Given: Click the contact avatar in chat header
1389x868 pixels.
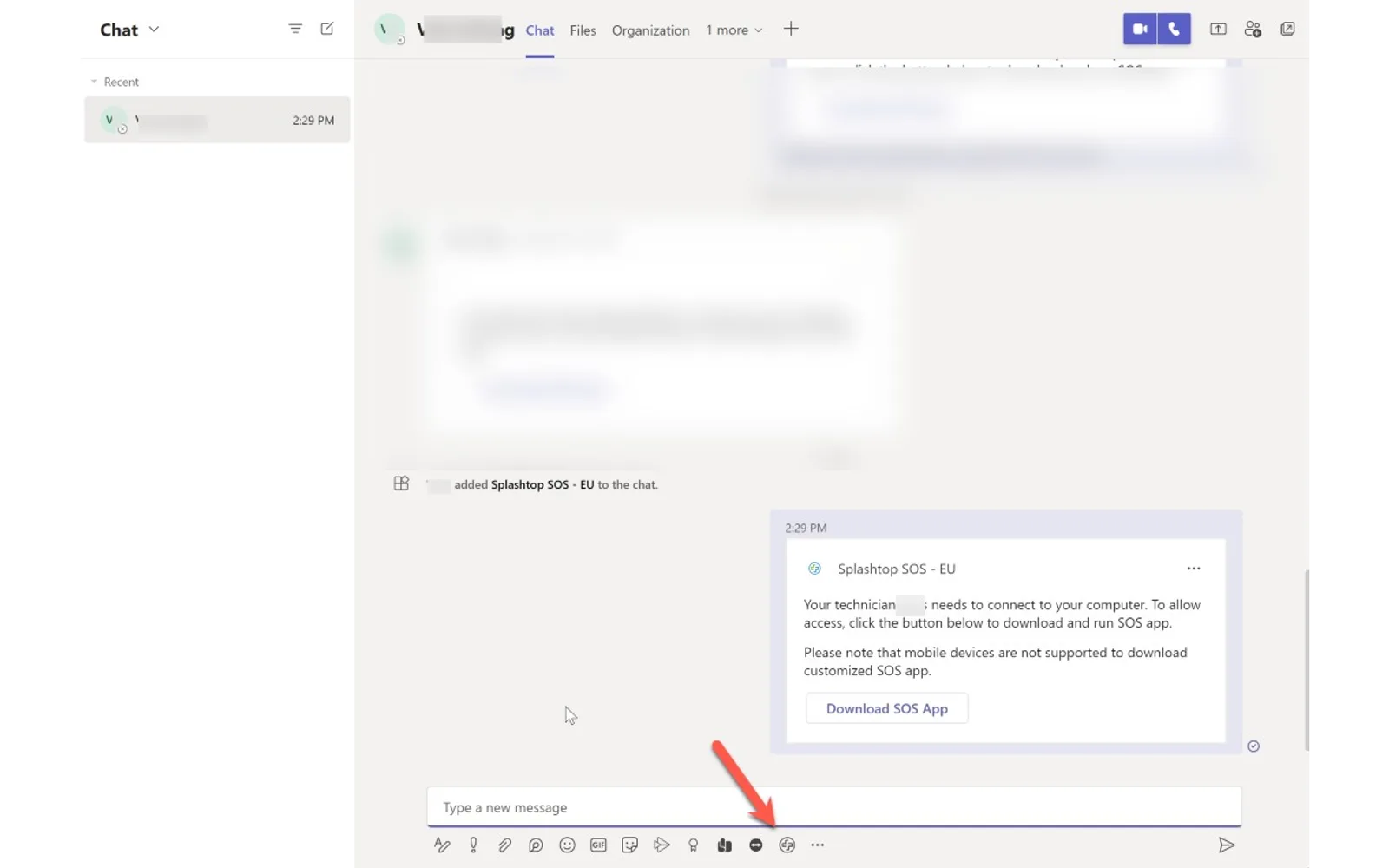Looking at the screenshot, I should pyautogui.click(x=389, y=29).
